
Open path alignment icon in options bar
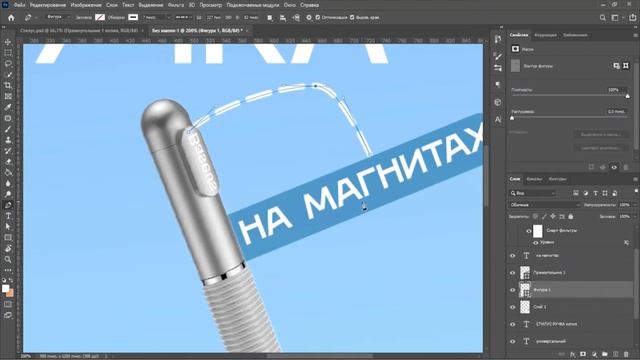(283, 18)
